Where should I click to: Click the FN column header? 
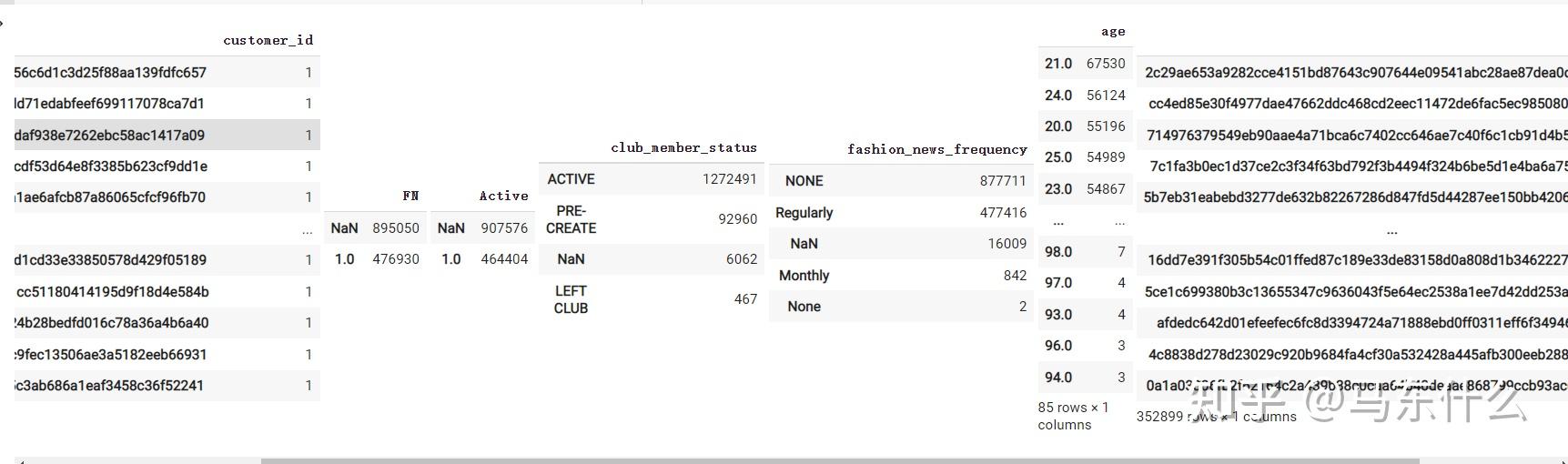click(x=410, y=196)
